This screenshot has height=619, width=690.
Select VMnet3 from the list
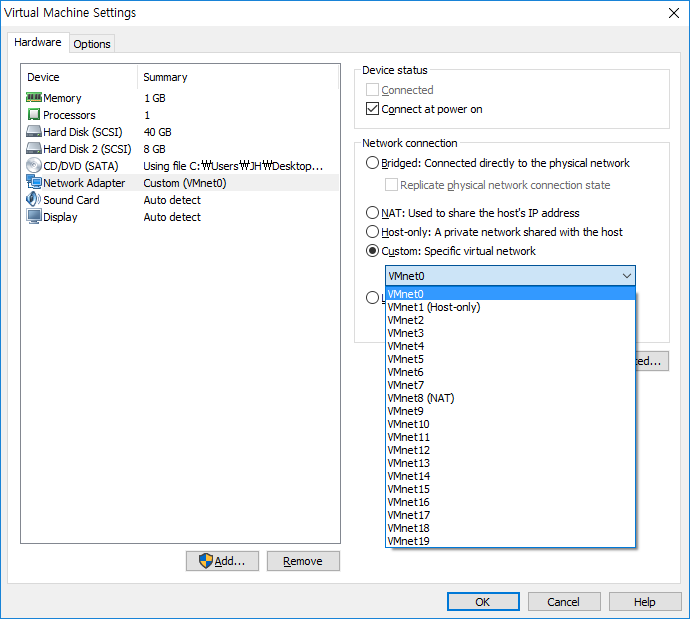[510, 333]
